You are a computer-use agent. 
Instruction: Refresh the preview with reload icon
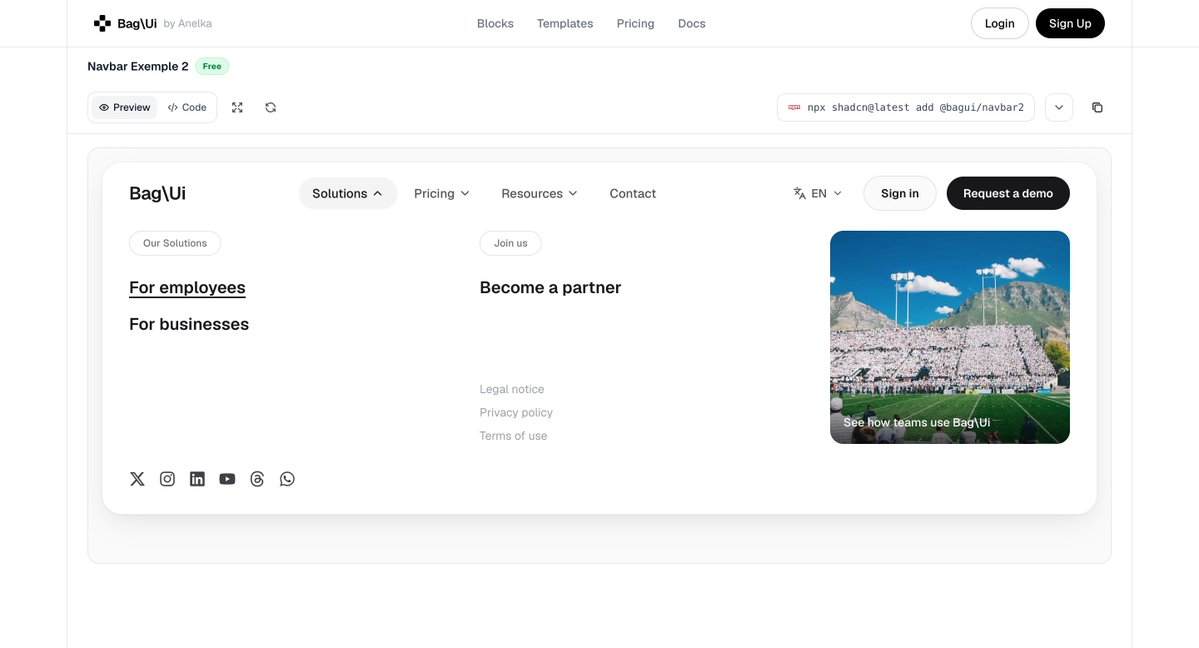(271, 108)
